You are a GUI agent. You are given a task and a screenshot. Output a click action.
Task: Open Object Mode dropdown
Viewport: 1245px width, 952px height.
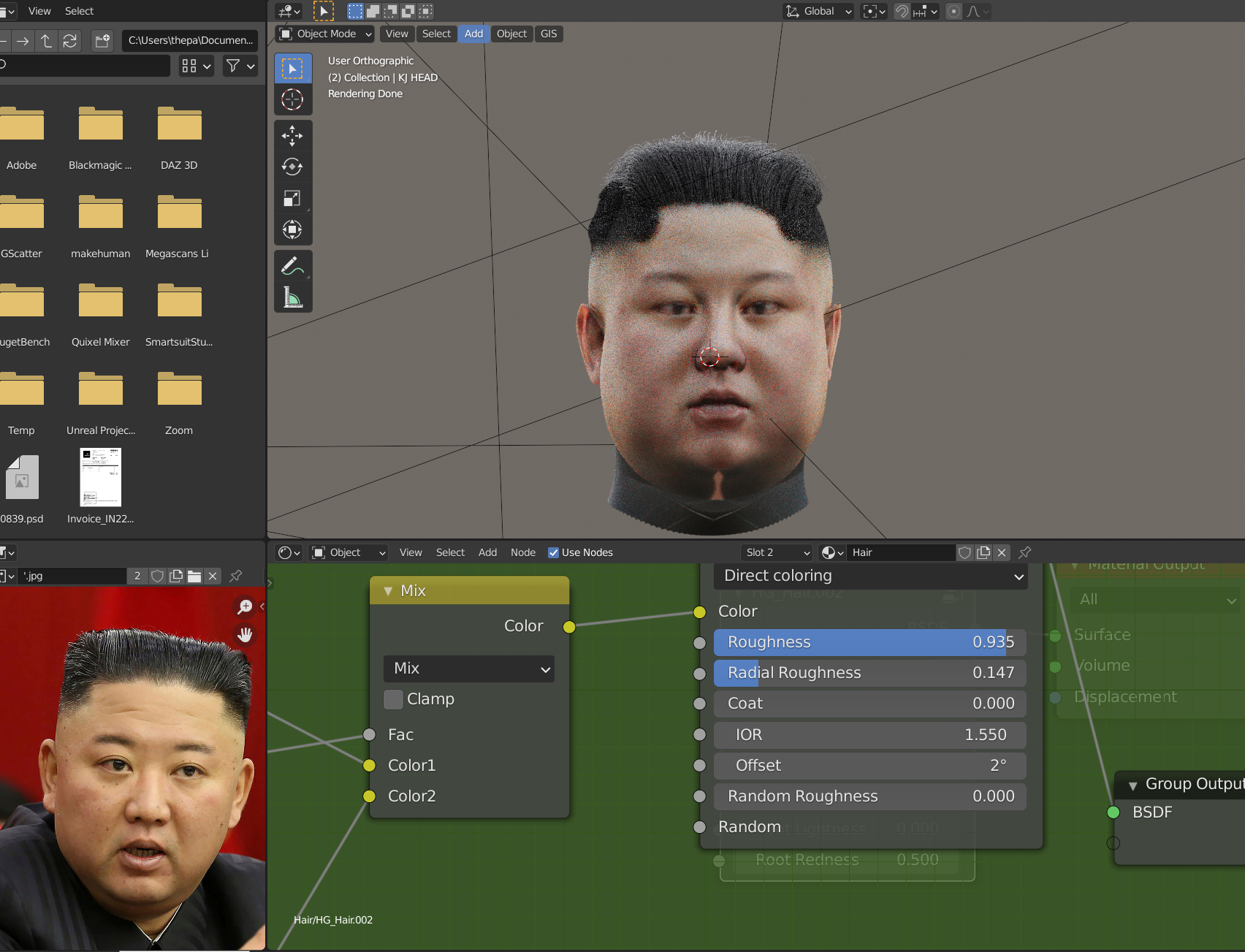(x=326, y=34)
